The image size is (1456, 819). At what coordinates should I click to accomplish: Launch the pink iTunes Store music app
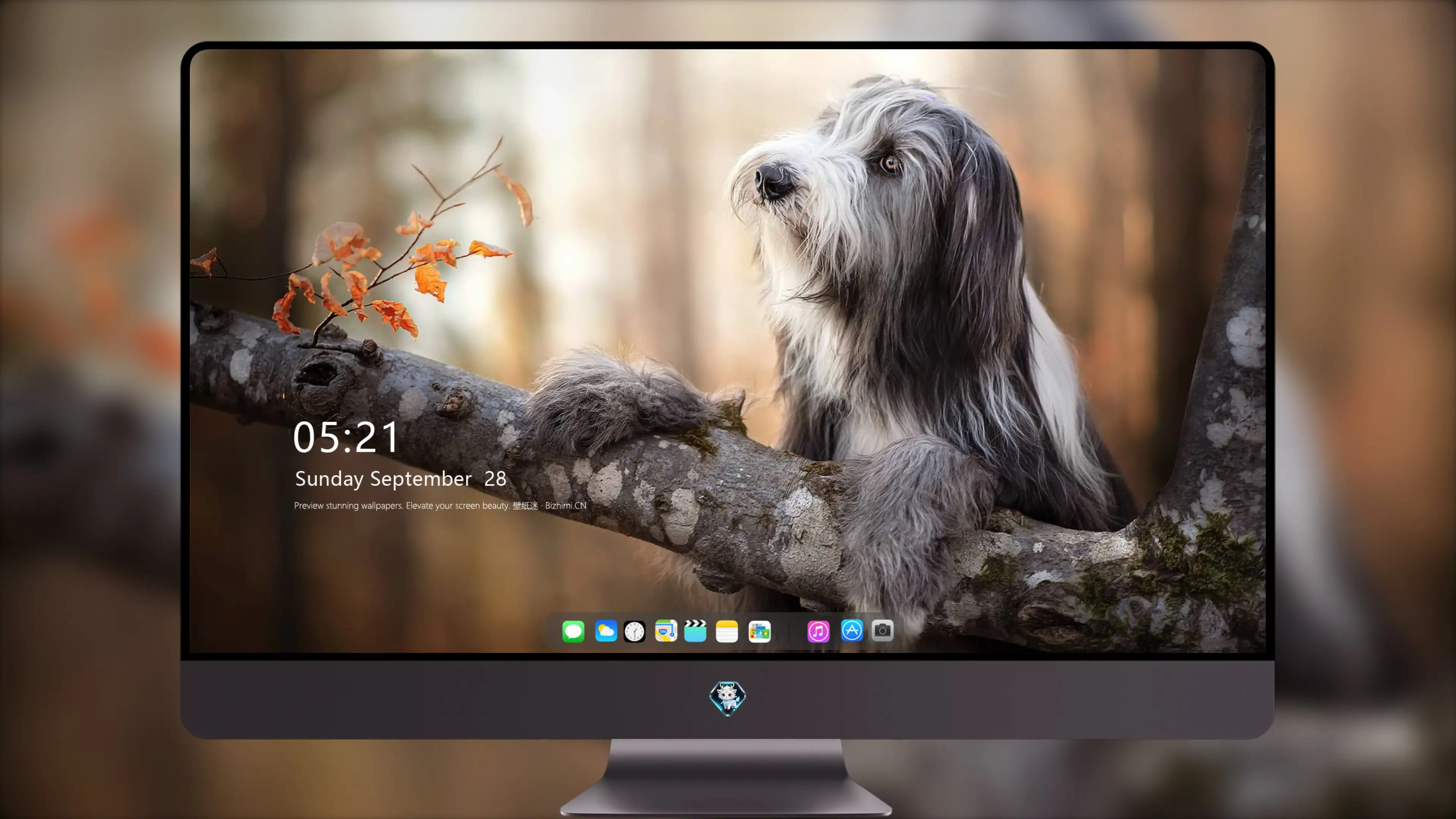click(819, 631)
